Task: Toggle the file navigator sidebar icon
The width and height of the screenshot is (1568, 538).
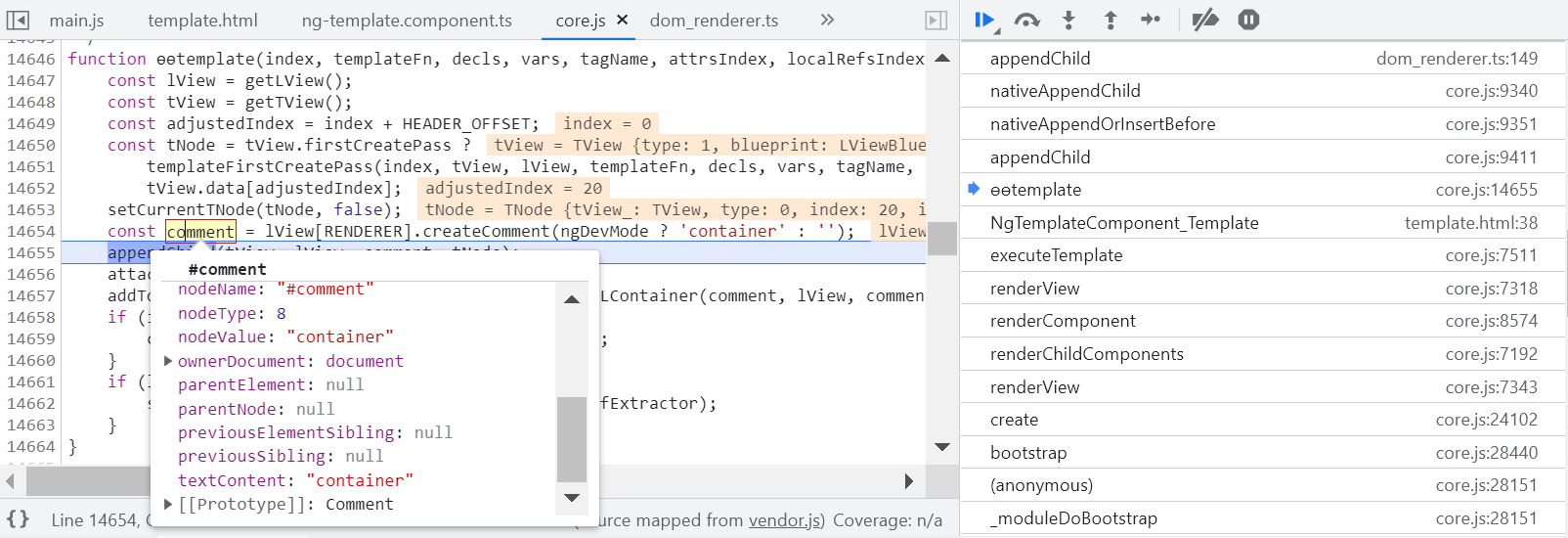Action: tap(18, 20)
